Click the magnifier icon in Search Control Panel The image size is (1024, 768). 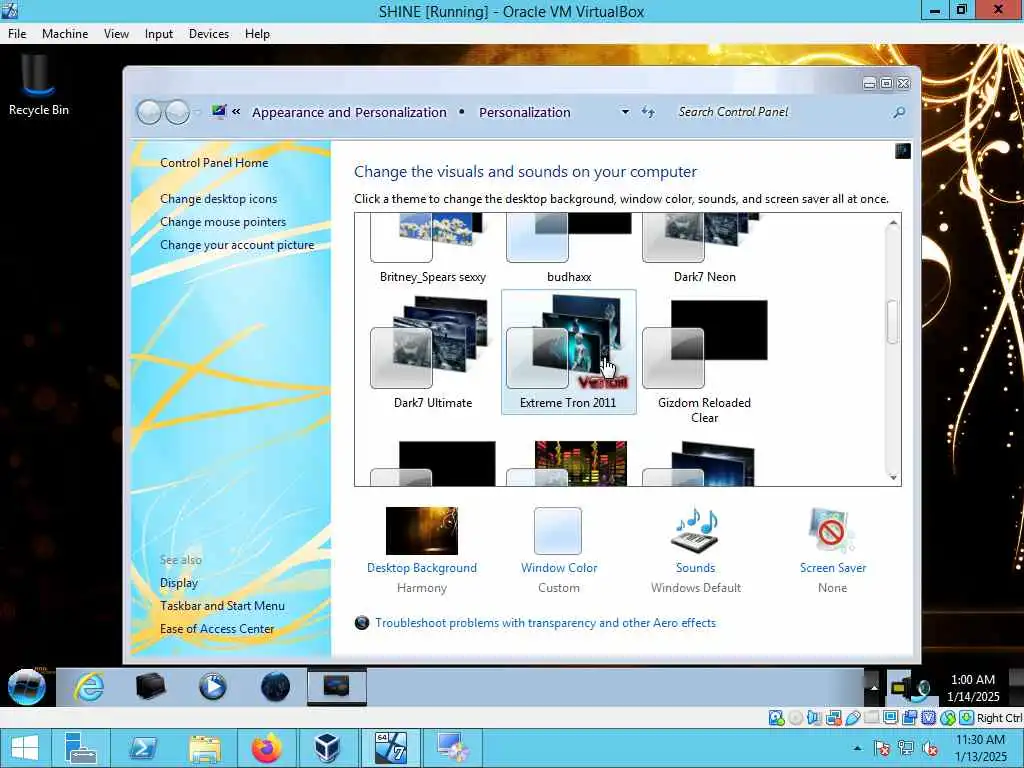coord(899,112)
